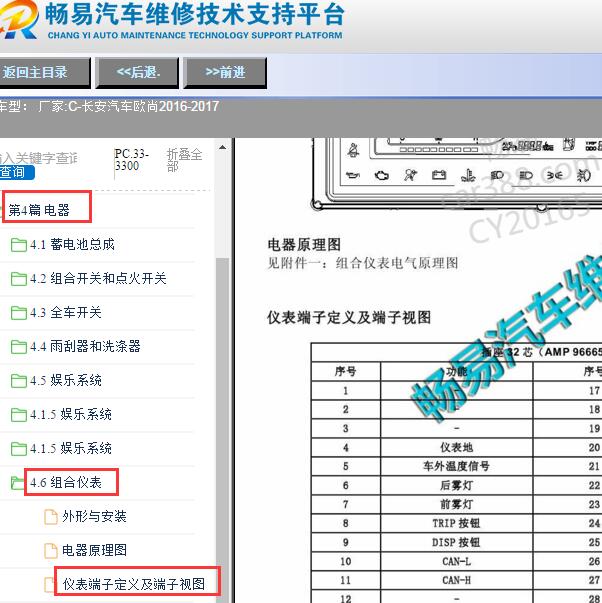
Task: Collapse all with 折叠全部 link
Action: click(184, 160)
